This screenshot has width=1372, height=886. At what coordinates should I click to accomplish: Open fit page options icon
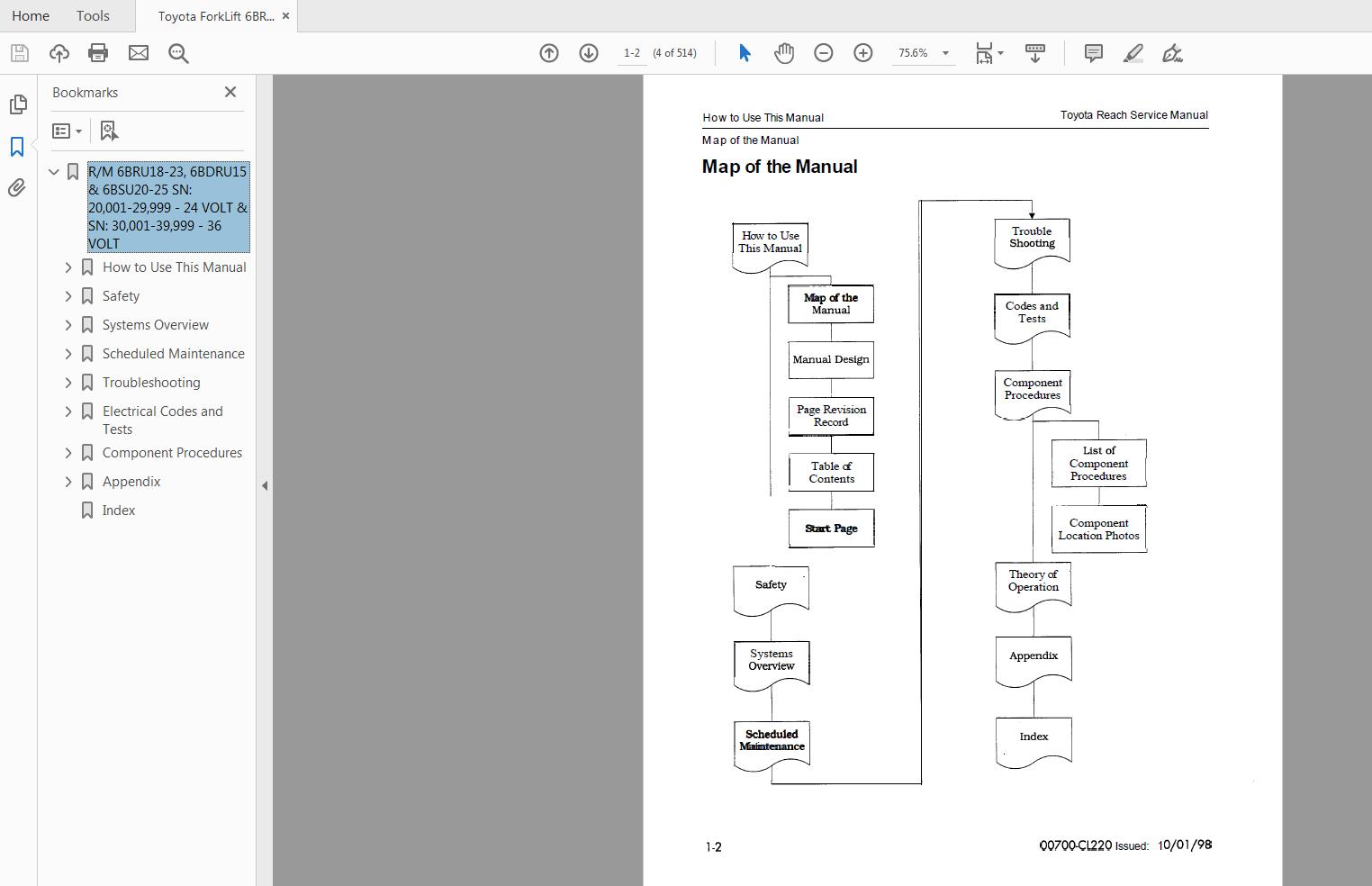tap(988, 53)
